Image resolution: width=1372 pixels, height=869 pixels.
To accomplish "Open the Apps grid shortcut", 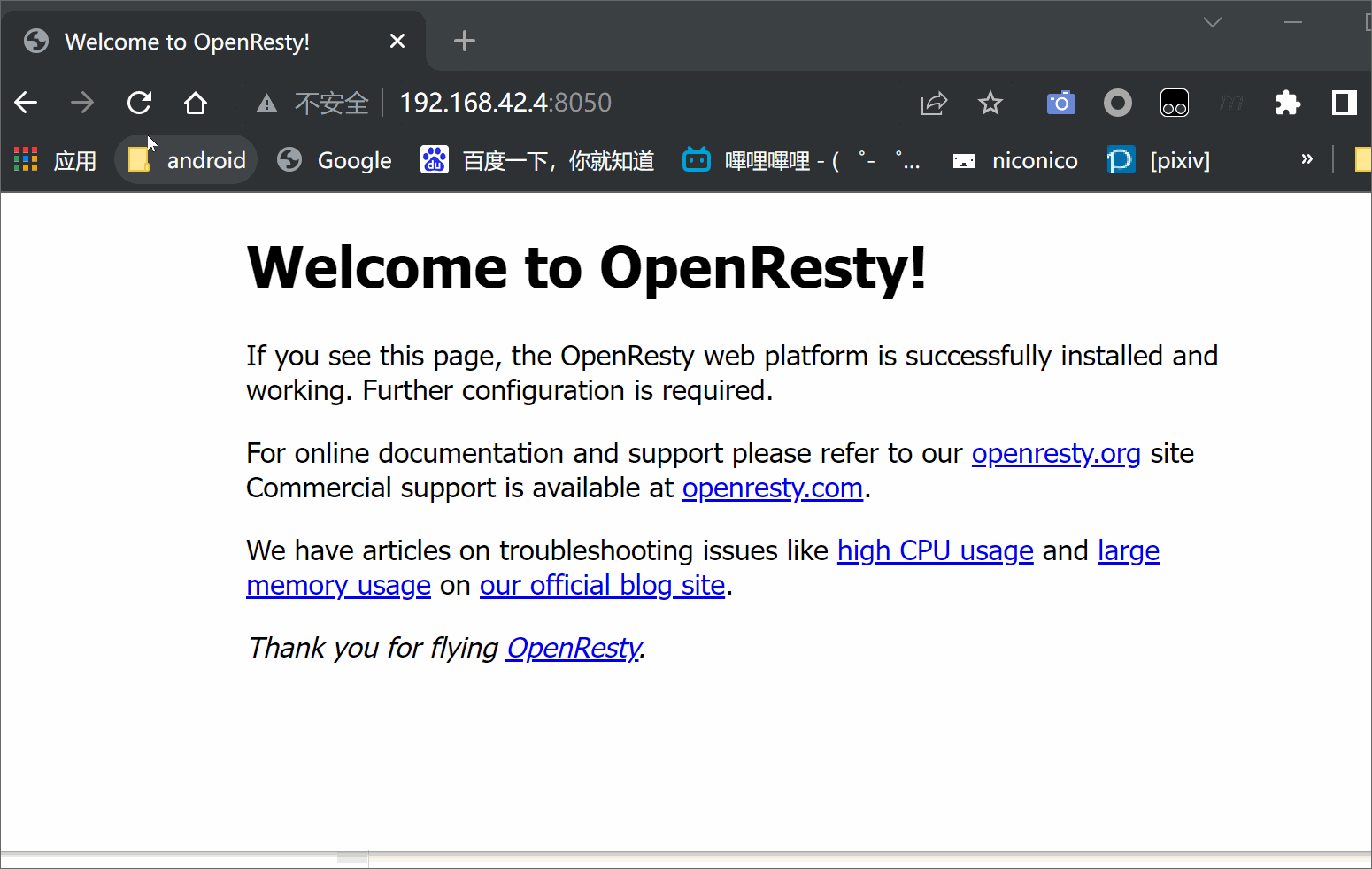I will pyautogui.click(x=56, y=160).
